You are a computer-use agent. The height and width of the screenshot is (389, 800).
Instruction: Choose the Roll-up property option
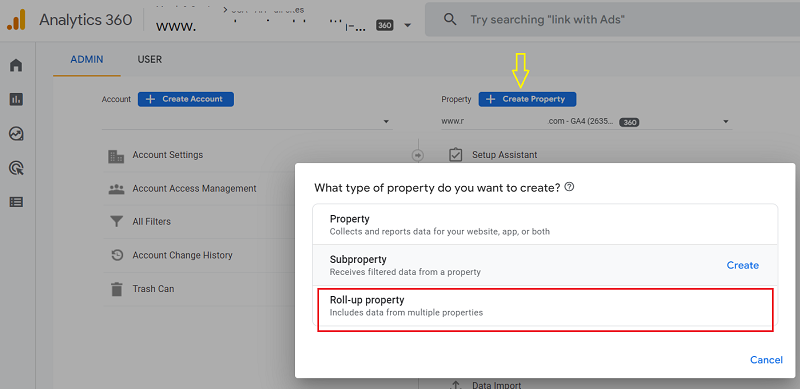[x=545, y=305]
